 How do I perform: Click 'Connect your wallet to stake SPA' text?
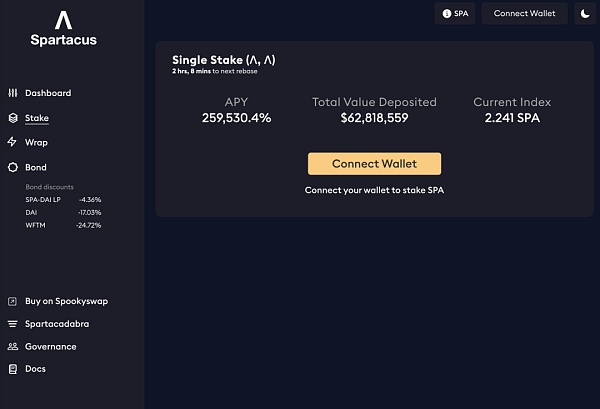[x=374, y=190]
